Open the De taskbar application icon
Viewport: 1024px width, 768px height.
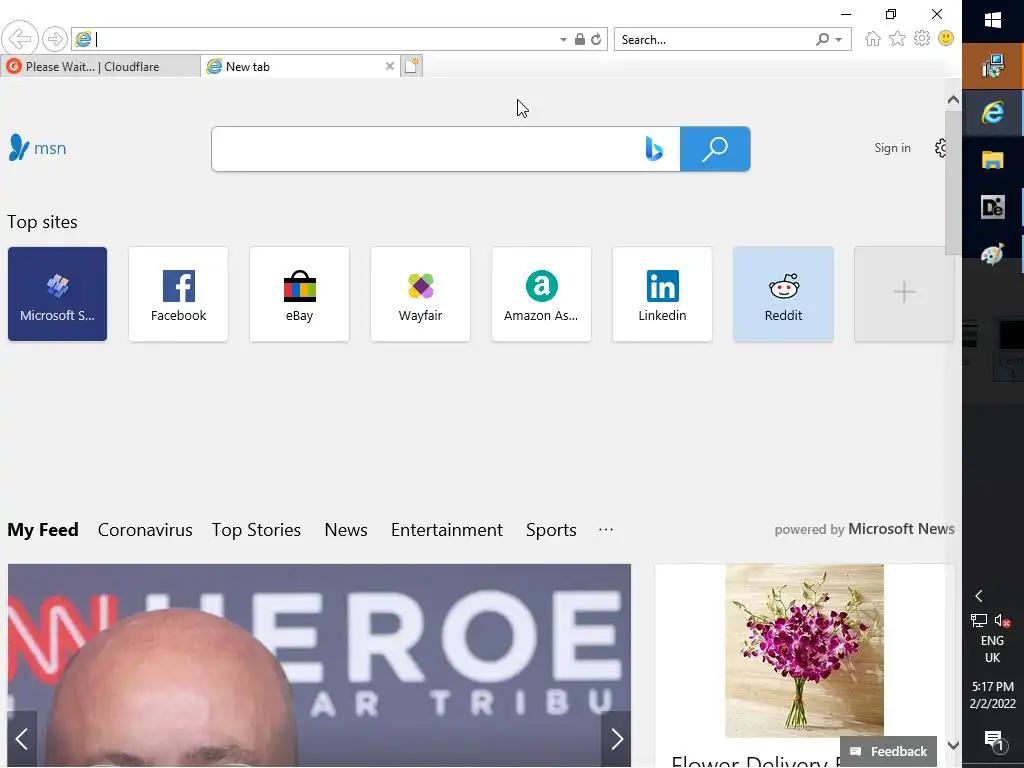coord(993,207)
